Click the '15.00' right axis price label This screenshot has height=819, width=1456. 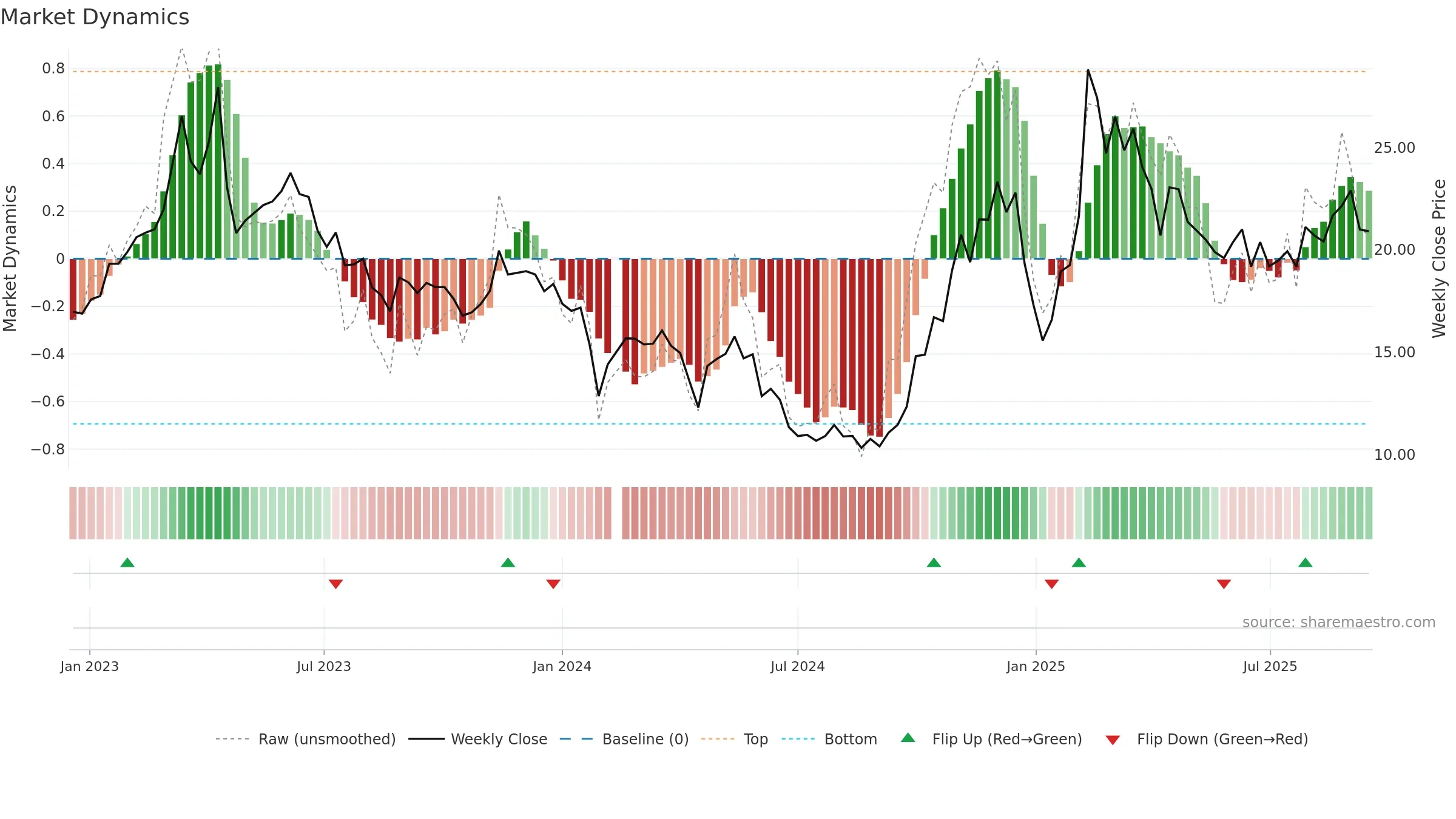[1395, 352]
